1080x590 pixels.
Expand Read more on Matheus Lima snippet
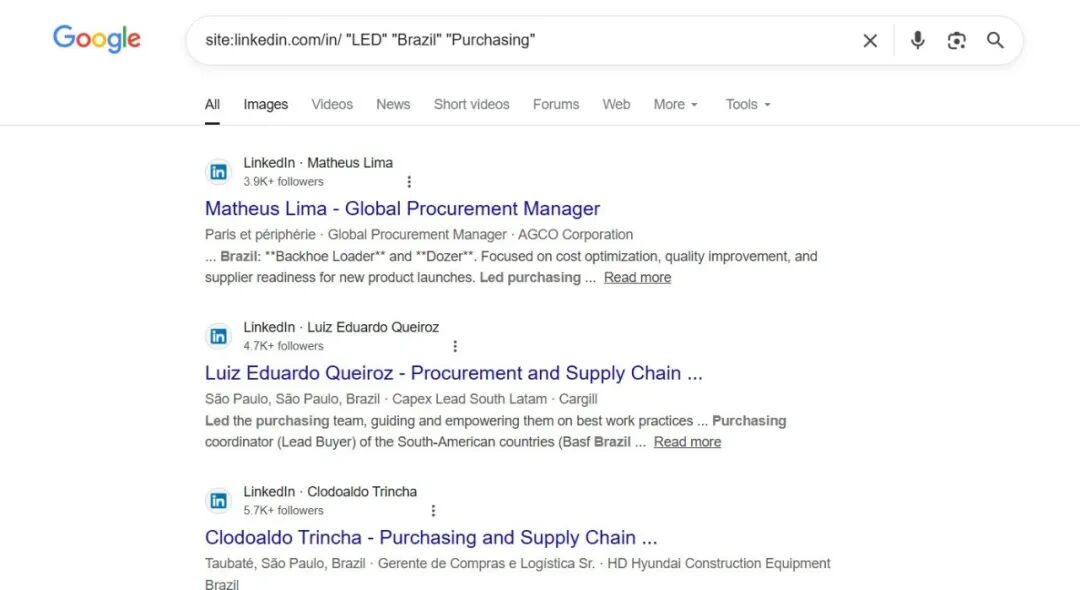pos(637,278)
